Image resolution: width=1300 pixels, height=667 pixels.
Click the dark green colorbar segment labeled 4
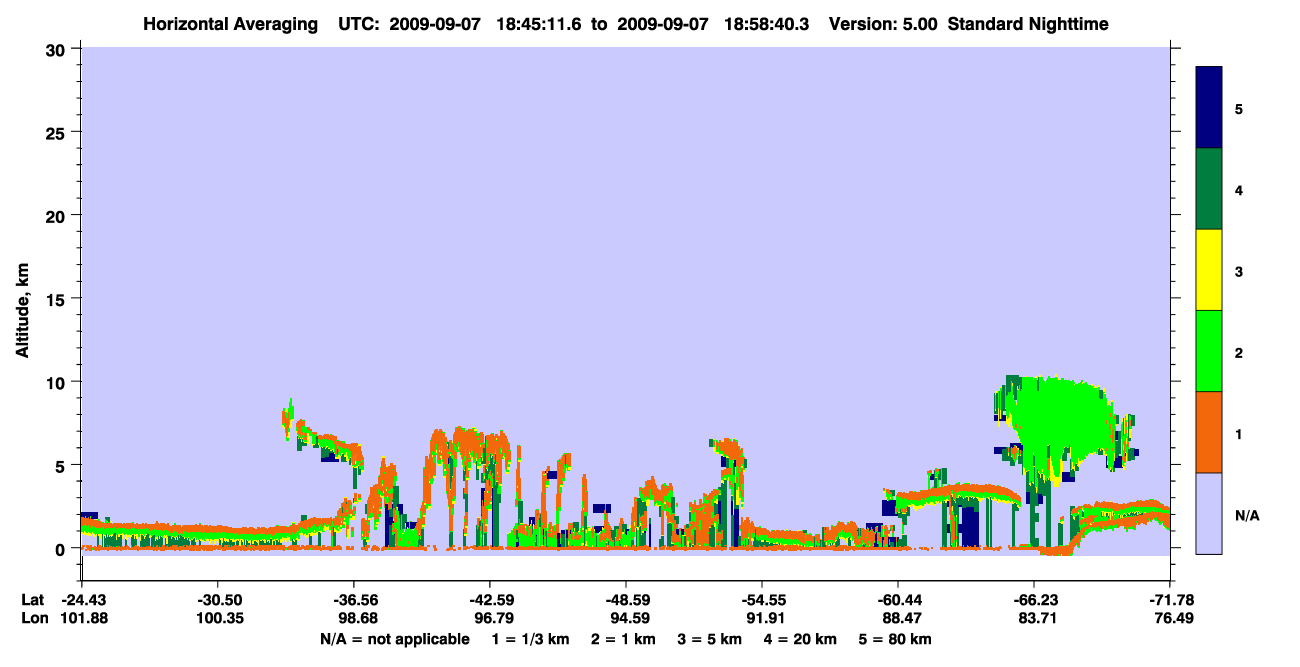click(x=1209, y=189)
